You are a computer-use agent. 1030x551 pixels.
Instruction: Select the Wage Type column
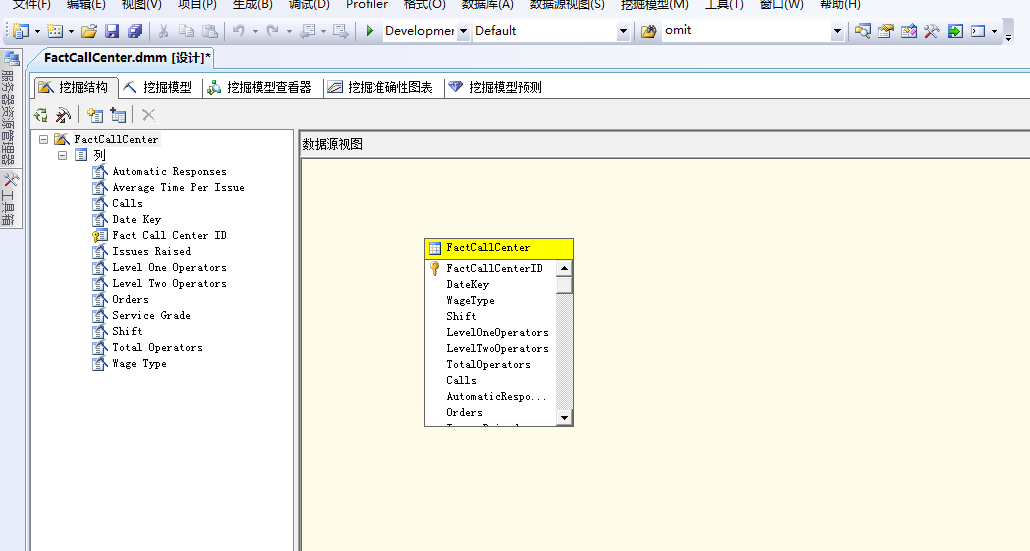[139, 364]
